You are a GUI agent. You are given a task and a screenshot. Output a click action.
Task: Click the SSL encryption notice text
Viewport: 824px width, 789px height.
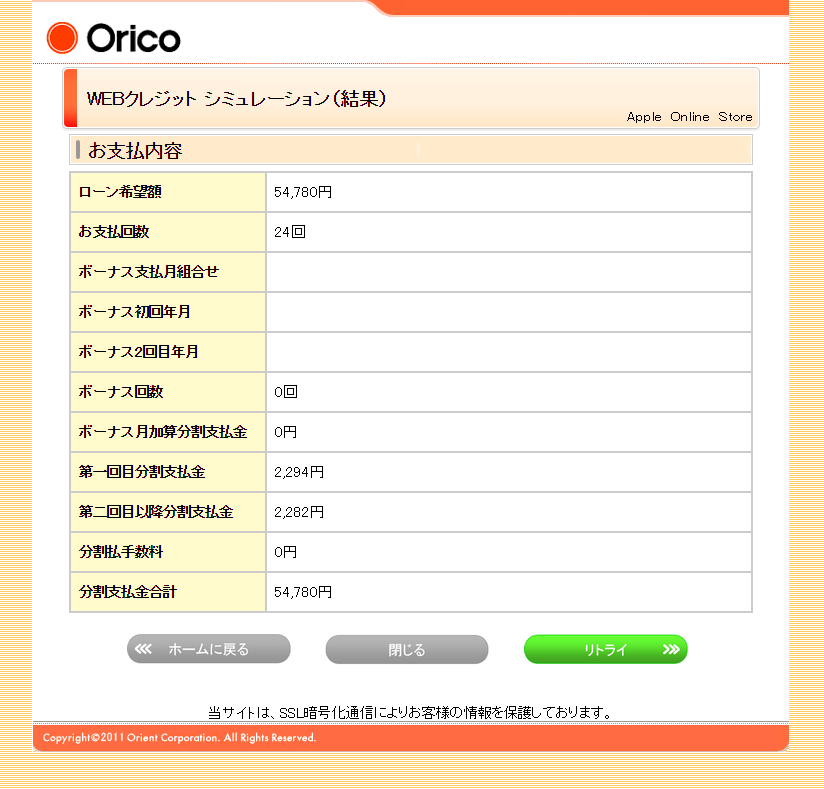pos(410,712)
